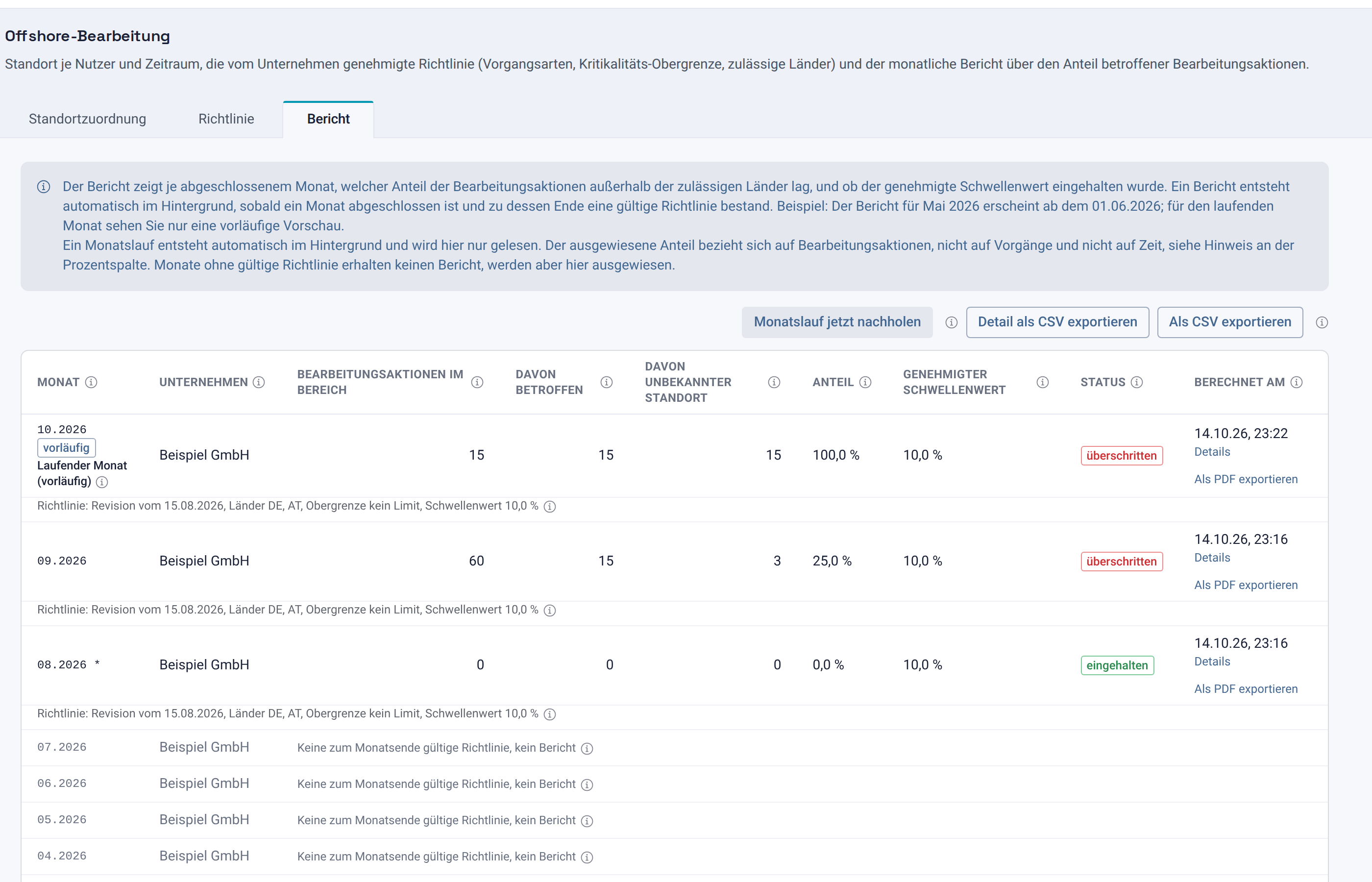Click info icon next to ANTEIL header

coord(865,382)
